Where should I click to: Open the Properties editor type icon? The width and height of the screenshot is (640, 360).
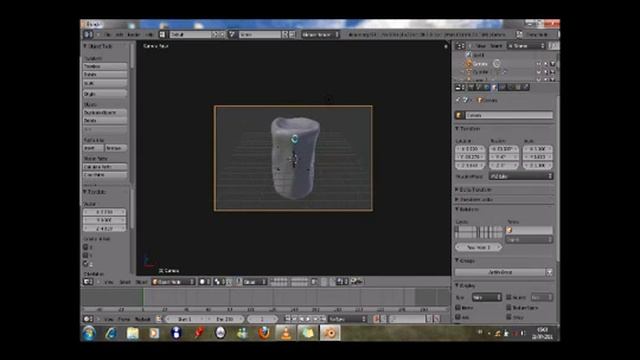460,87
